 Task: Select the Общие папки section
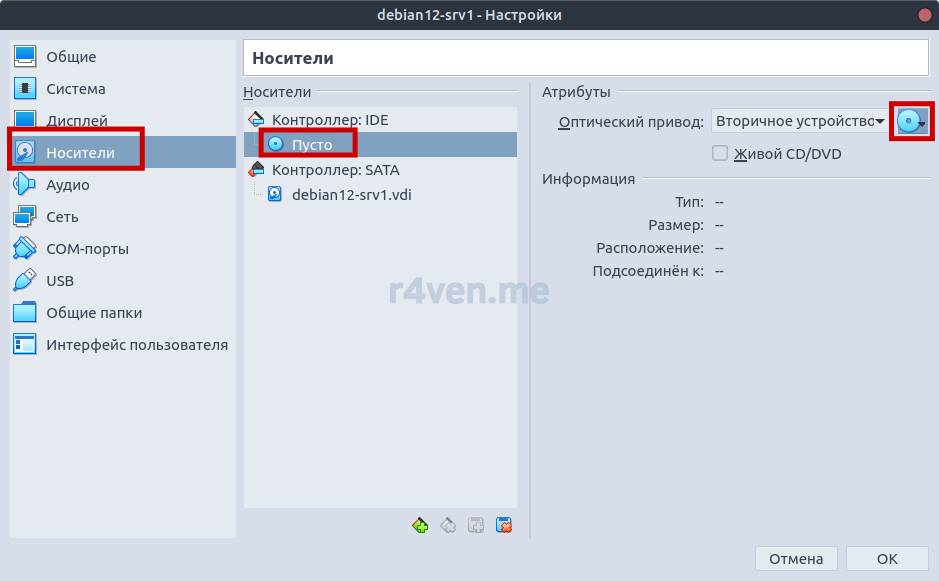pyautogui.click(x=93, y=313)
